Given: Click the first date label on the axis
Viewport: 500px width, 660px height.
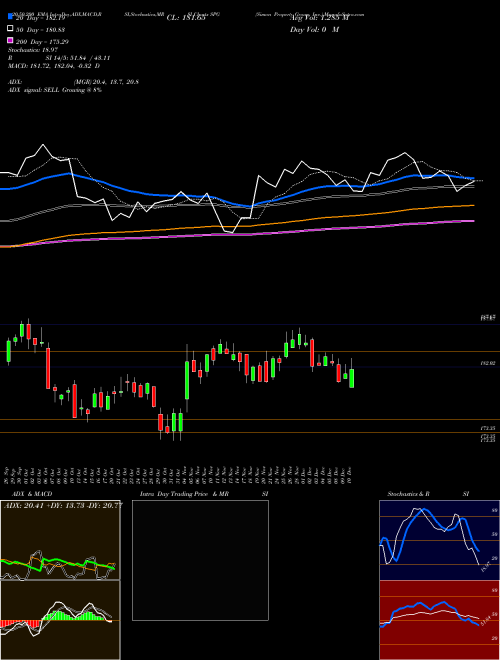Looking at the screenshot, I should (8, 474).
